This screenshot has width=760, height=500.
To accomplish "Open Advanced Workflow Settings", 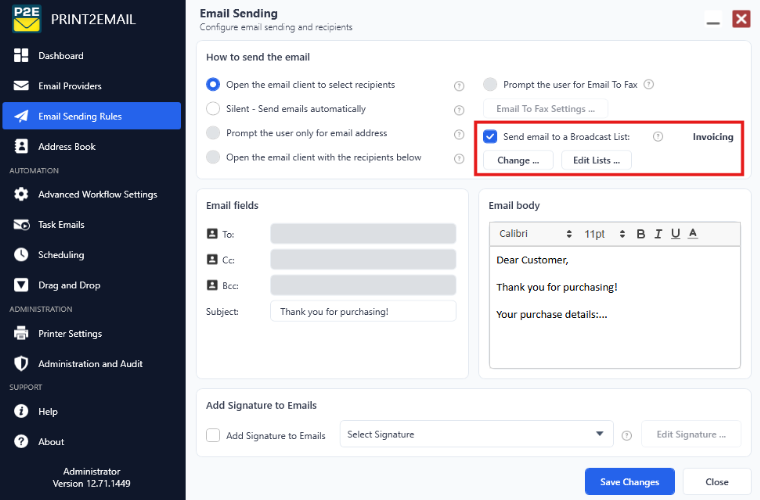I will [x=92, y=194].
